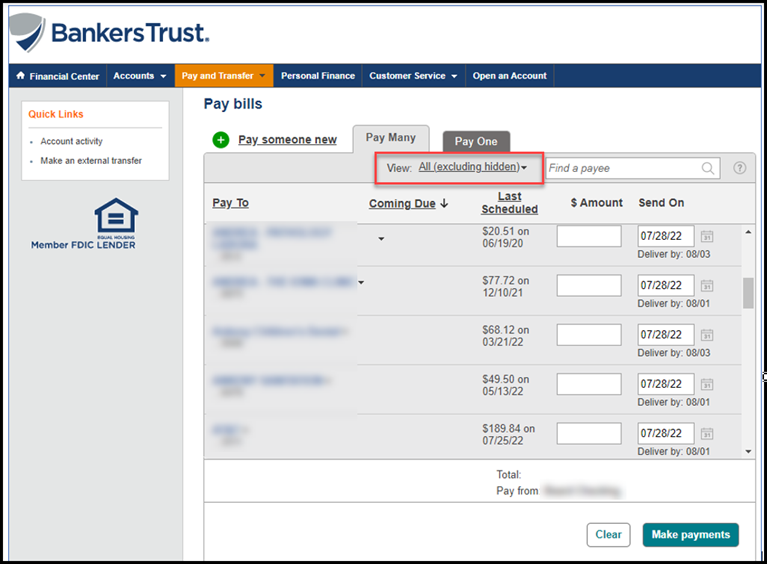The image size is (767, 564).
Task: Expand the Customer Service menu
Action: pos(413,76)
